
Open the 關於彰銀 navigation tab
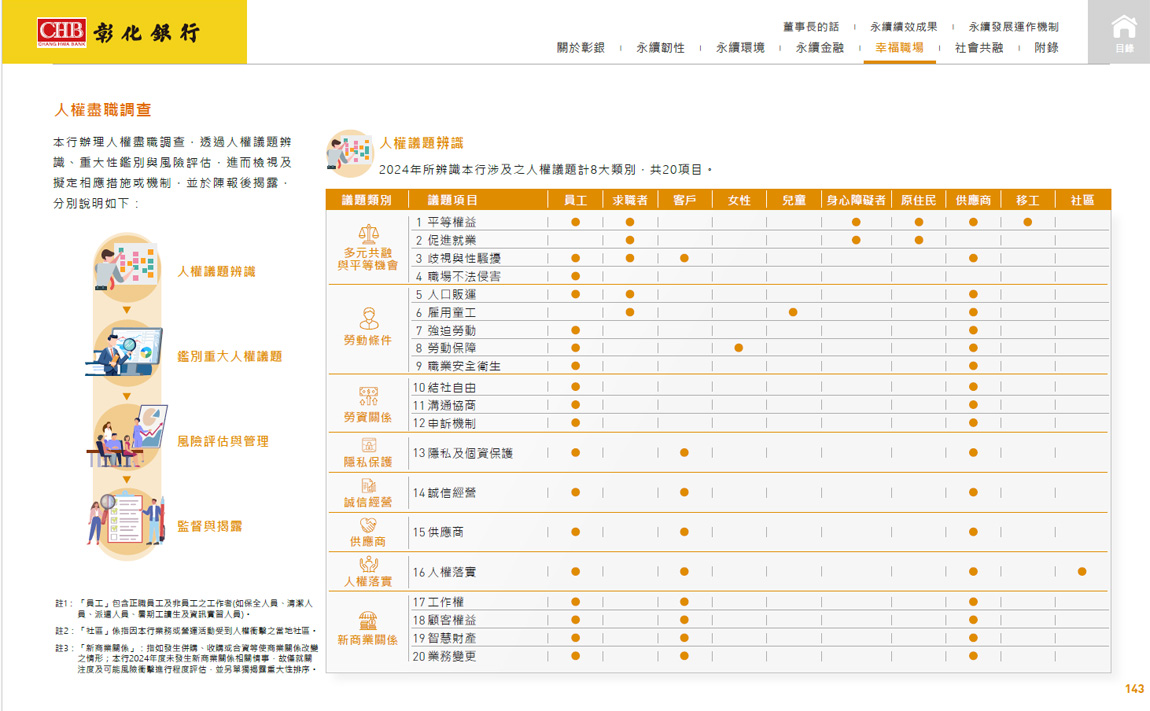click(581, 48)
